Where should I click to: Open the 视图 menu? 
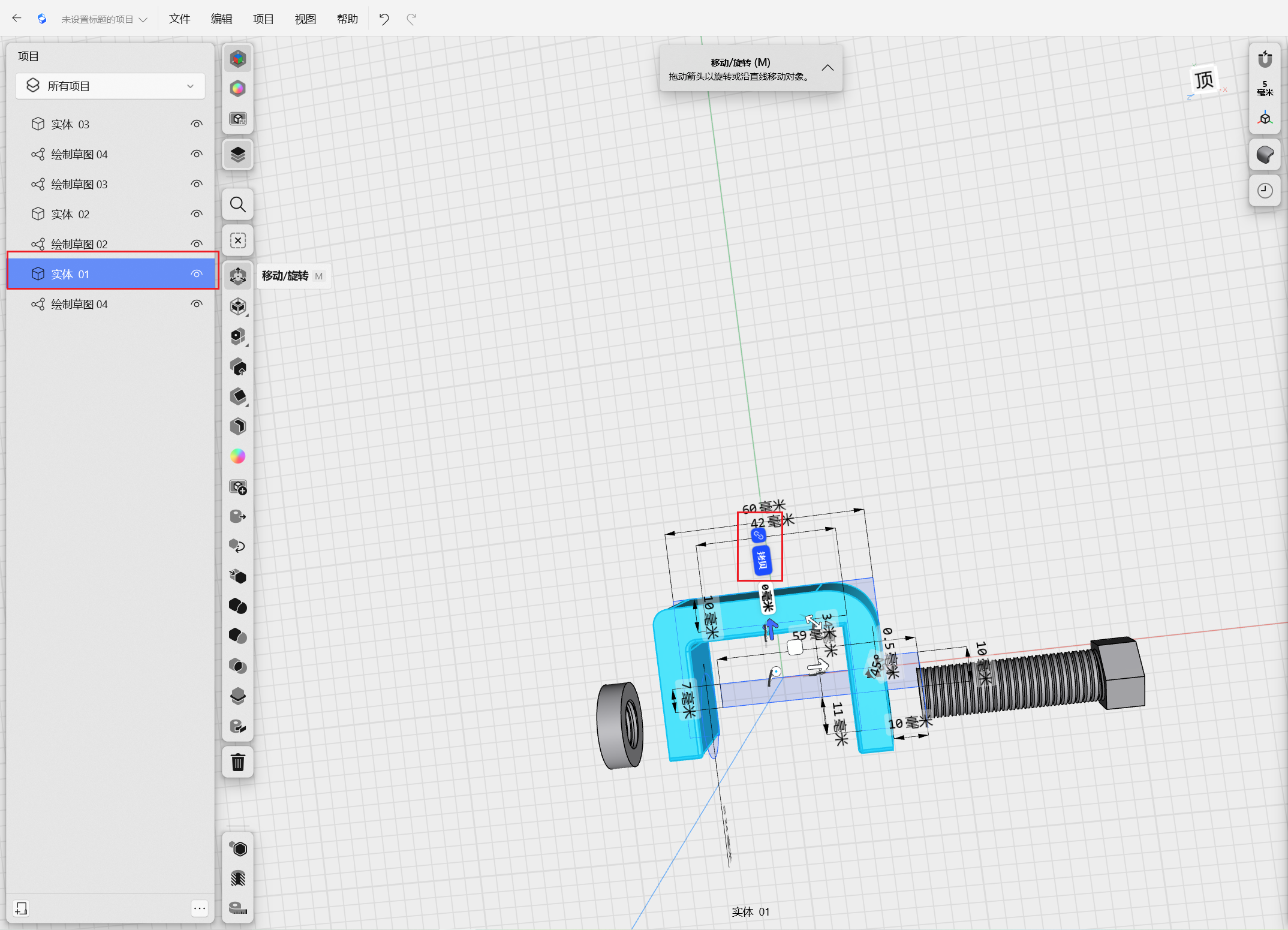pos(305,19)
